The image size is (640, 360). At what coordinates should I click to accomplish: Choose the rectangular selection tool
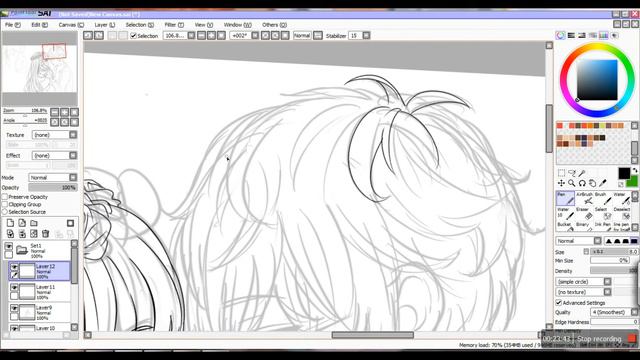click(562, 173)
